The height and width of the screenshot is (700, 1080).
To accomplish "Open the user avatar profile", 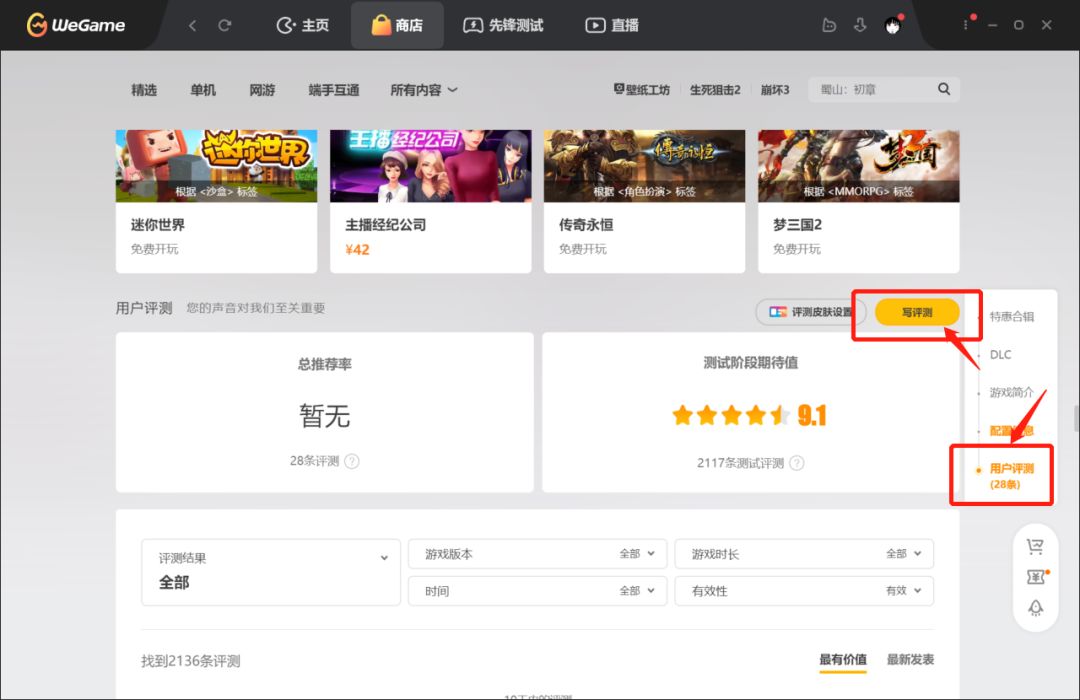I will [x=893, y=25].
